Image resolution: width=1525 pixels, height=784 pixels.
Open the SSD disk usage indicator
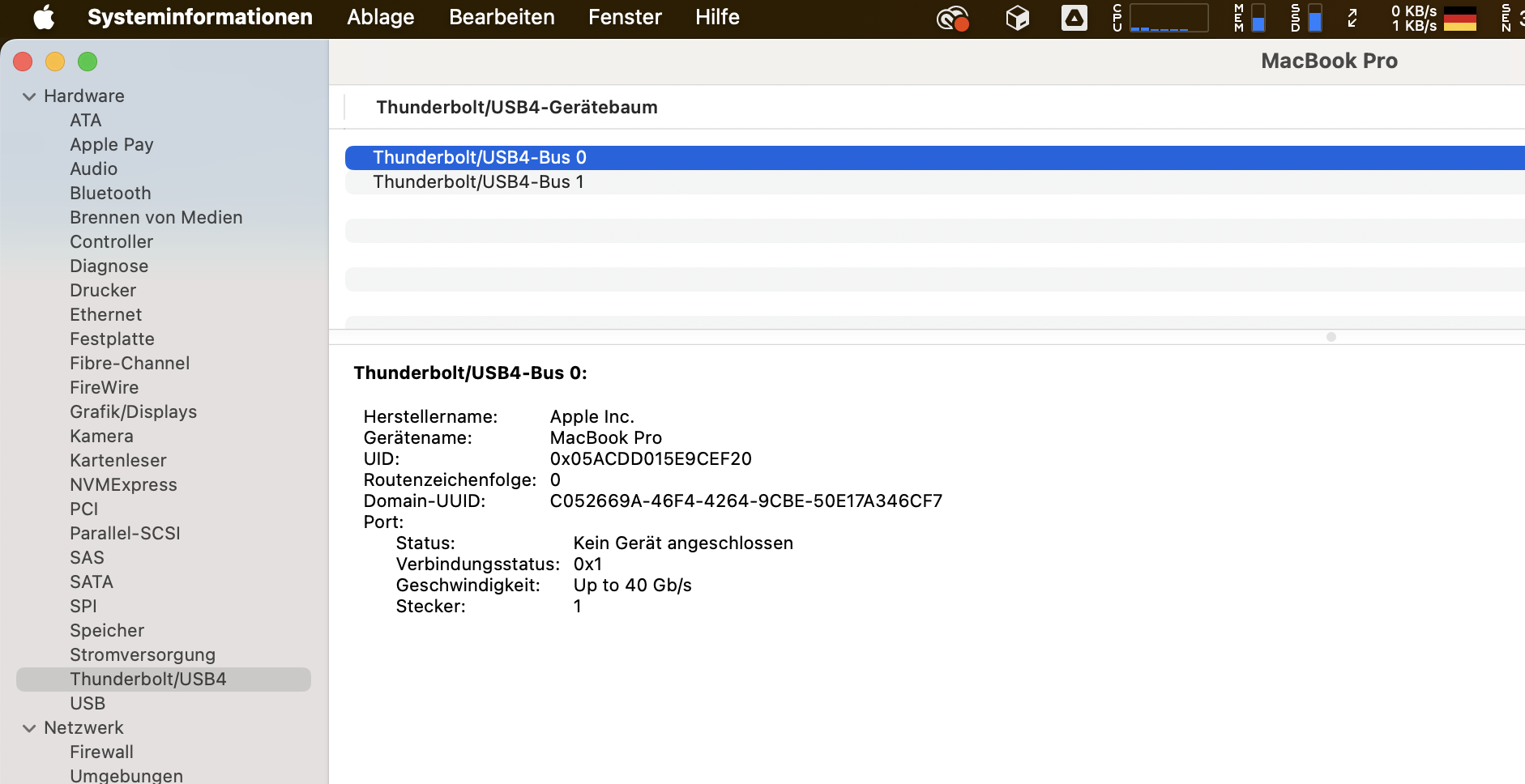click(x=1306, y=18)
